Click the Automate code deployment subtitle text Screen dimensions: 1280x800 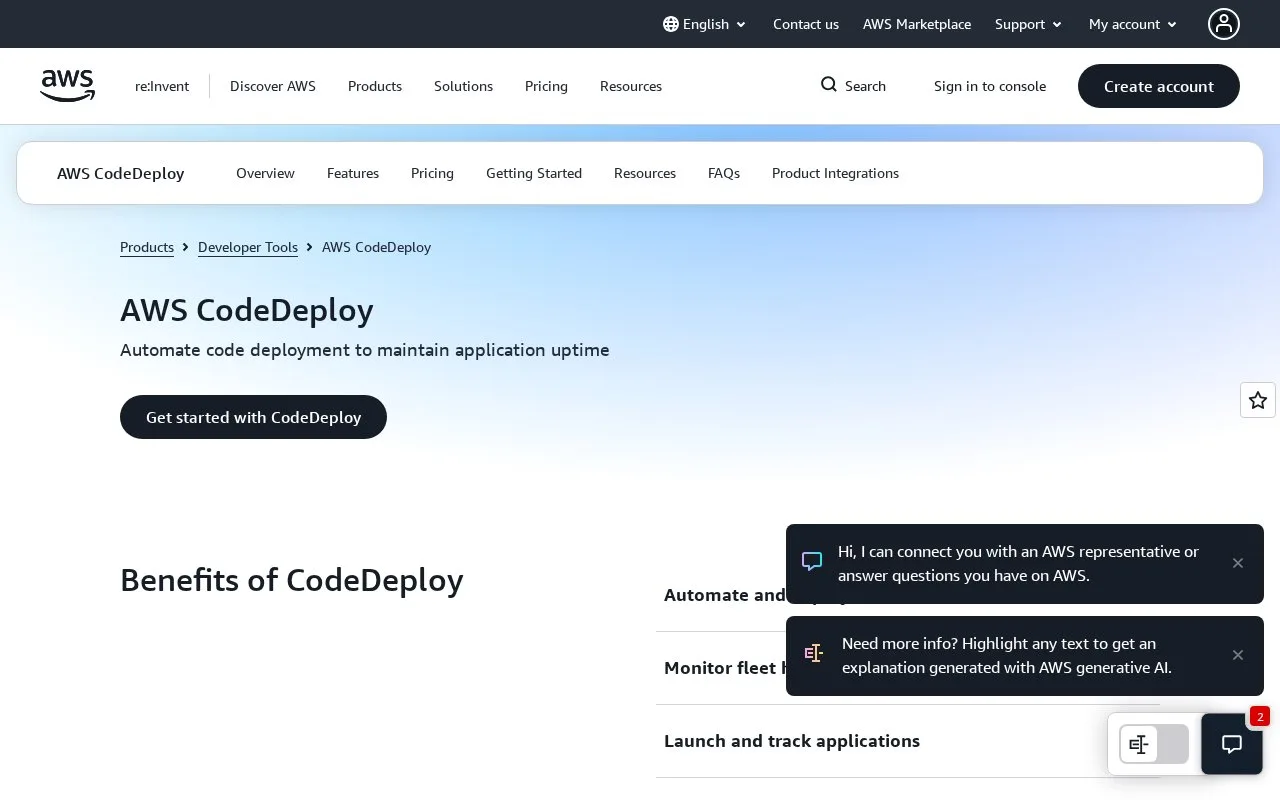pos(365,350)
